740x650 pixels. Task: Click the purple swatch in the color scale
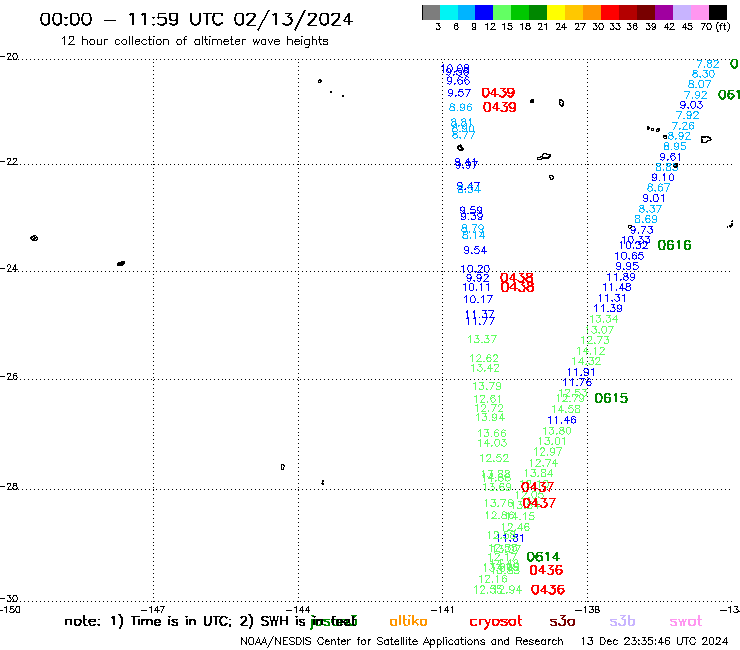663,12
